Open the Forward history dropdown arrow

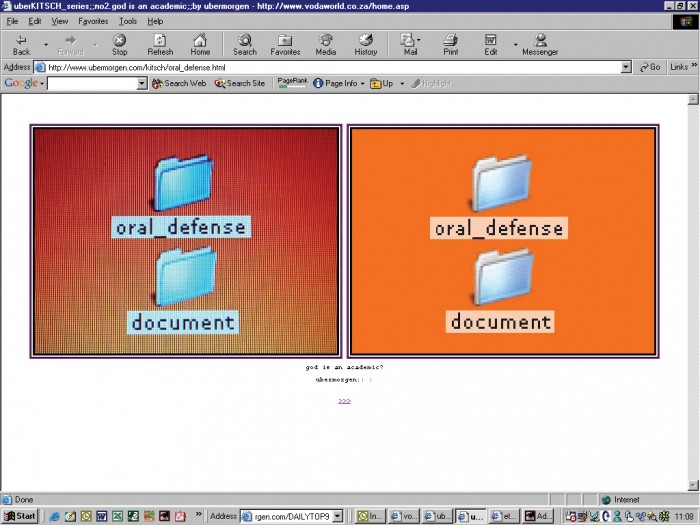[95, 45]
